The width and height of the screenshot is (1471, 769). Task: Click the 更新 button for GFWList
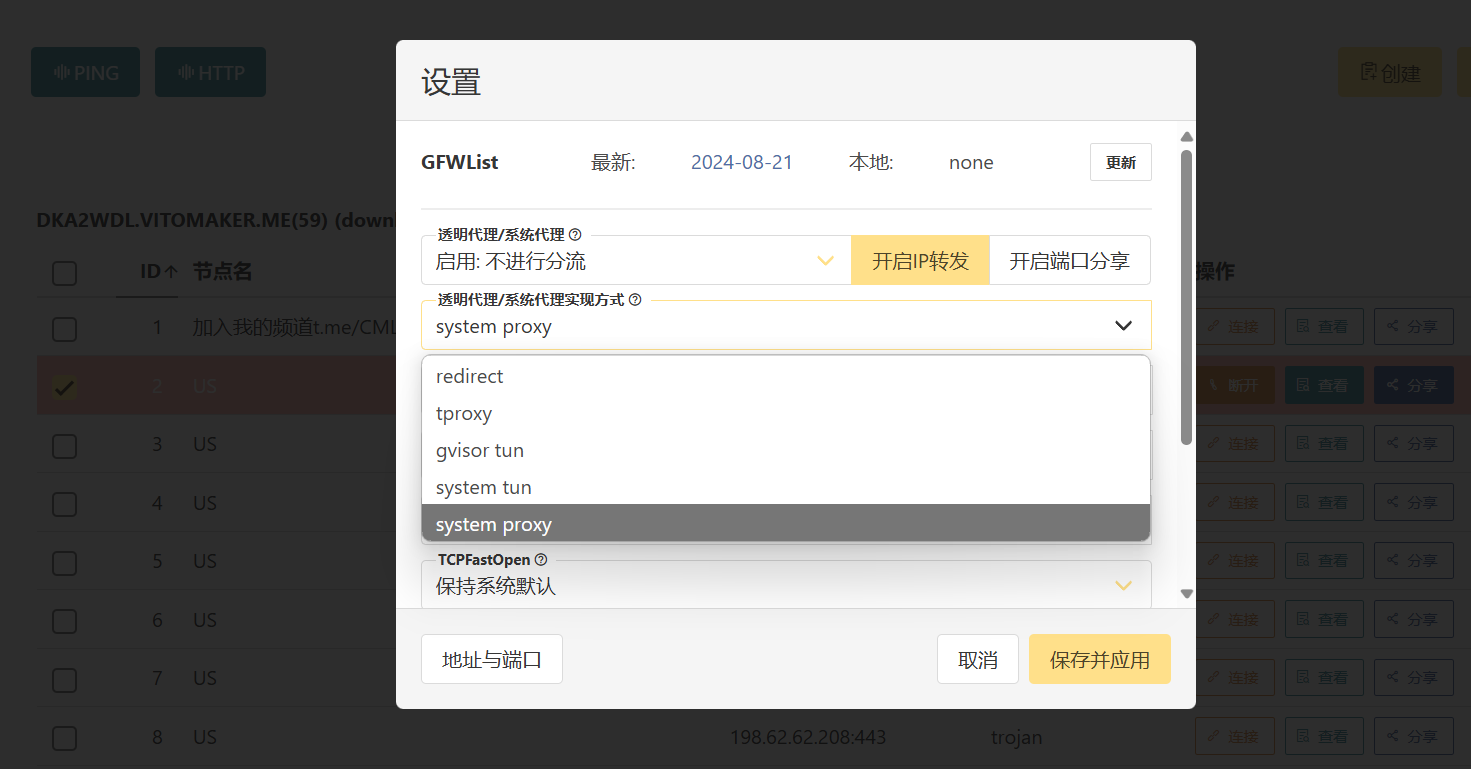coord(1120,162)
